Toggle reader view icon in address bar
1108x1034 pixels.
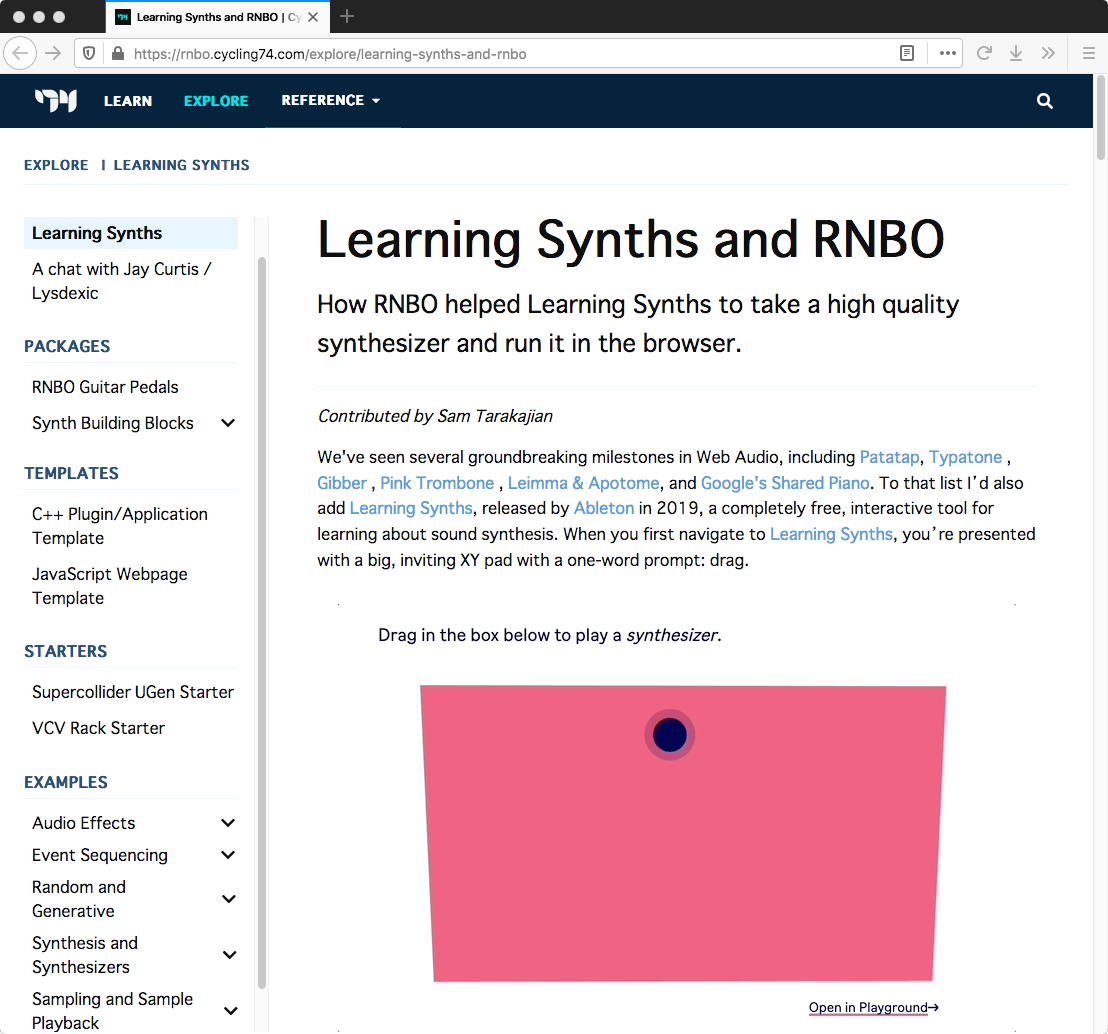(907, 53)
